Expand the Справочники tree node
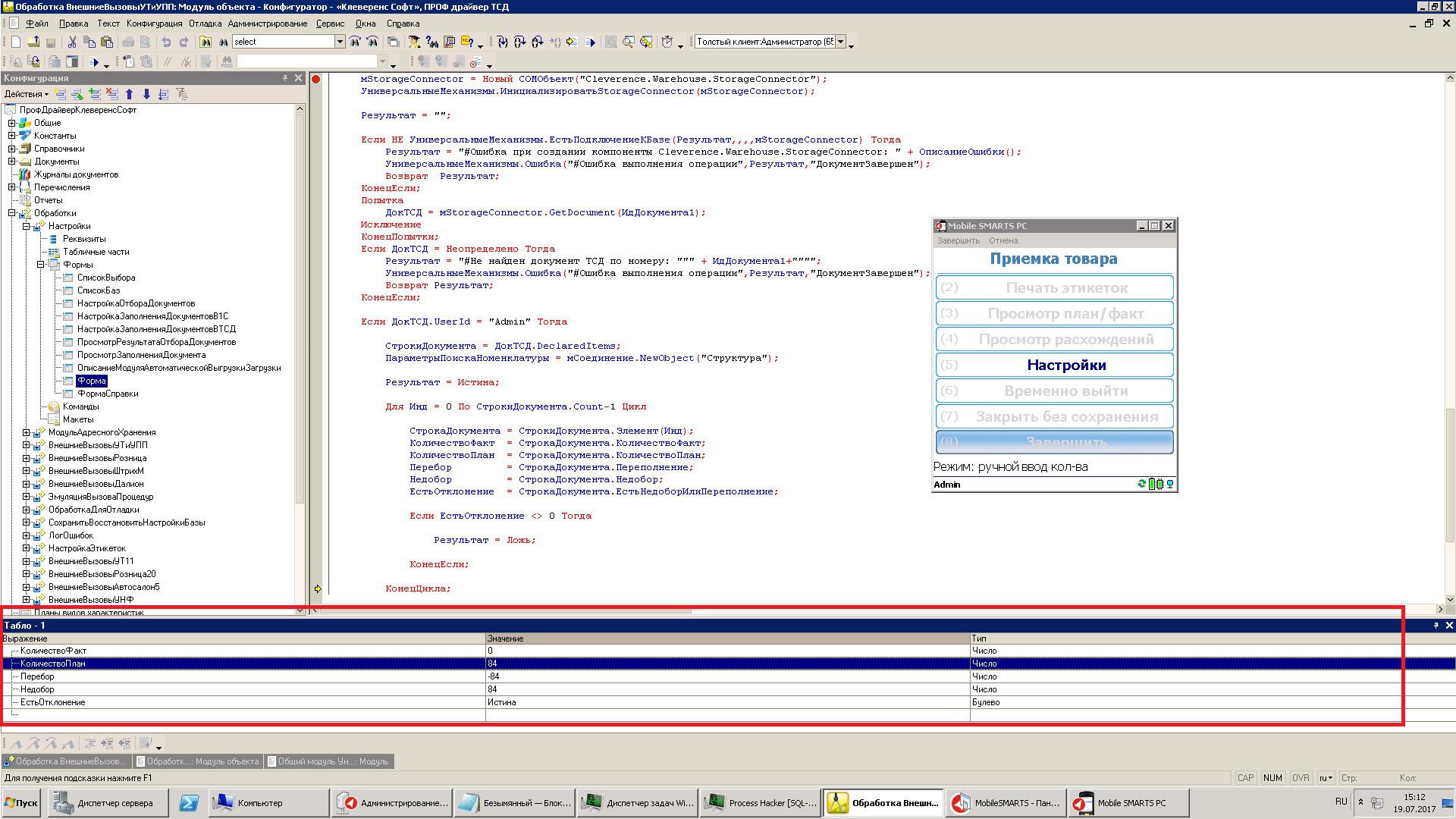 pyautogui.click(x=12, y=149)
